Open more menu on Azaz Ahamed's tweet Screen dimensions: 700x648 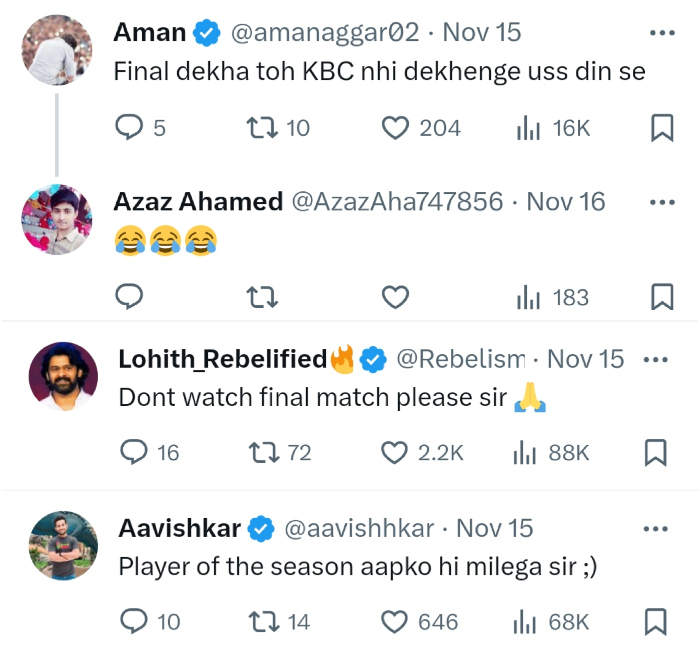(662, 202)
